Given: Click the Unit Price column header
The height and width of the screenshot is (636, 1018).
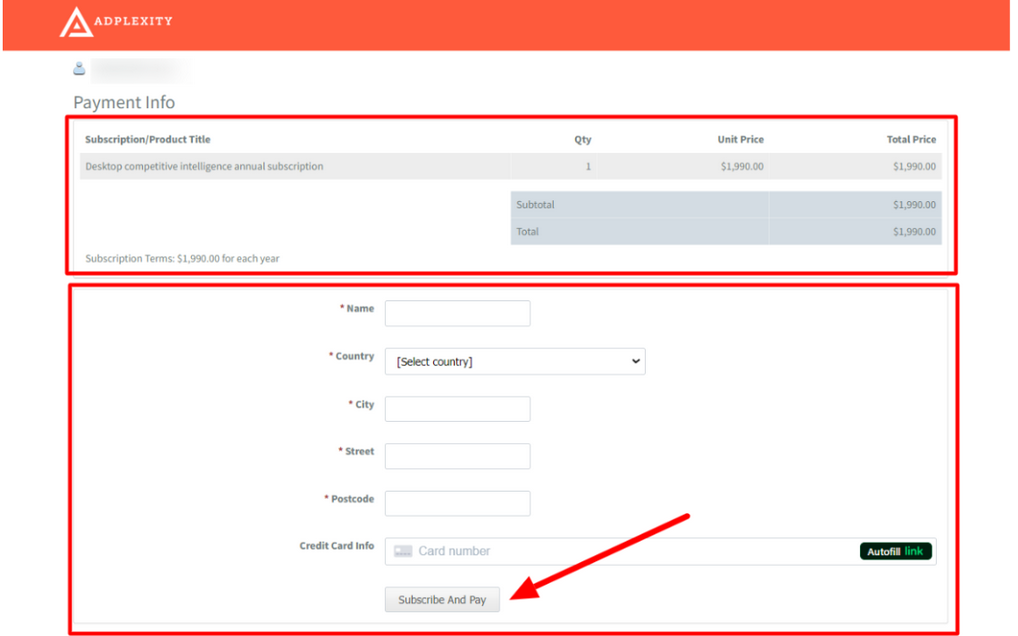Looking at the screenshot, I should tap(740, 140).
